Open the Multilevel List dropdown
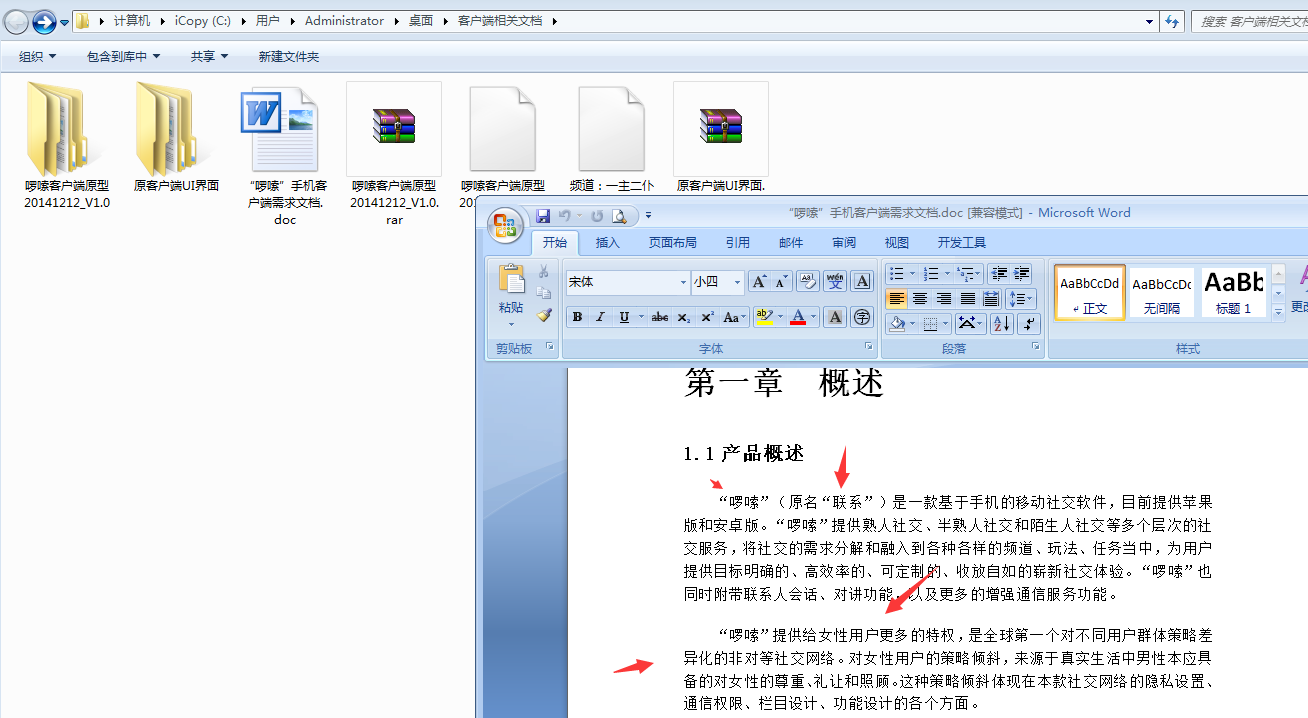Image resolution: width=1308 pixels, height=718 pixels. point(969,273)
